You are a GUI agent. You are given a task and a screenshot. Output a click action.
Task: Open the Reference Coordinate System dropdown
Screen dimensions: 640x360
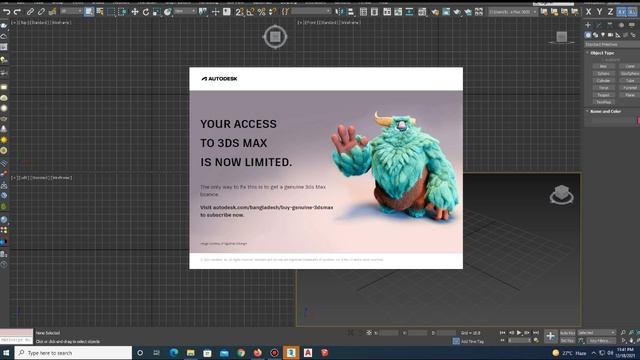[x=184, y=11]
